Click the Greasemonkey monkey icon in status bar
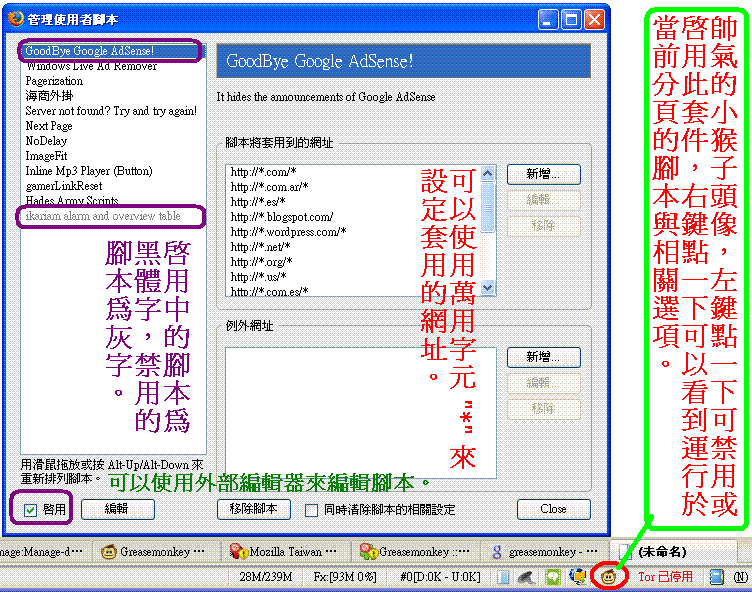Viewport: 752px width, 592px height. [609, 576]
